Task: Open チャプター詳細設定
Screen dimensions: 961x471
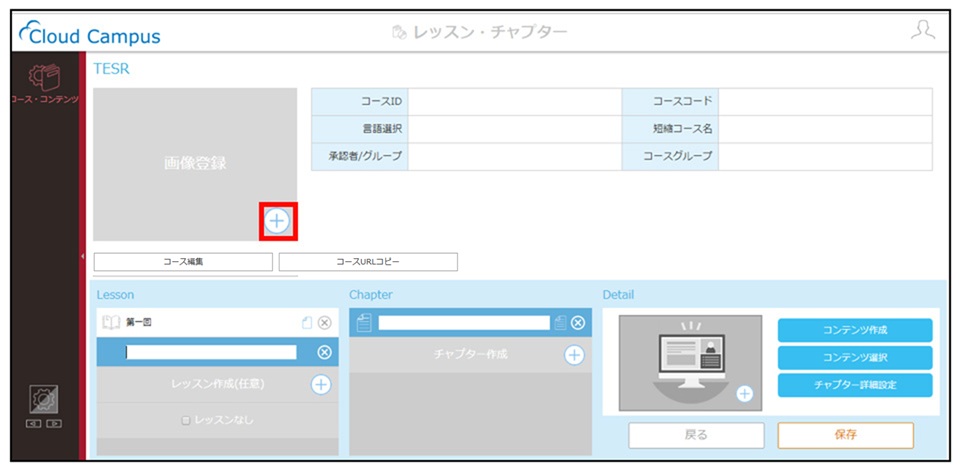Action: point(855,385)
